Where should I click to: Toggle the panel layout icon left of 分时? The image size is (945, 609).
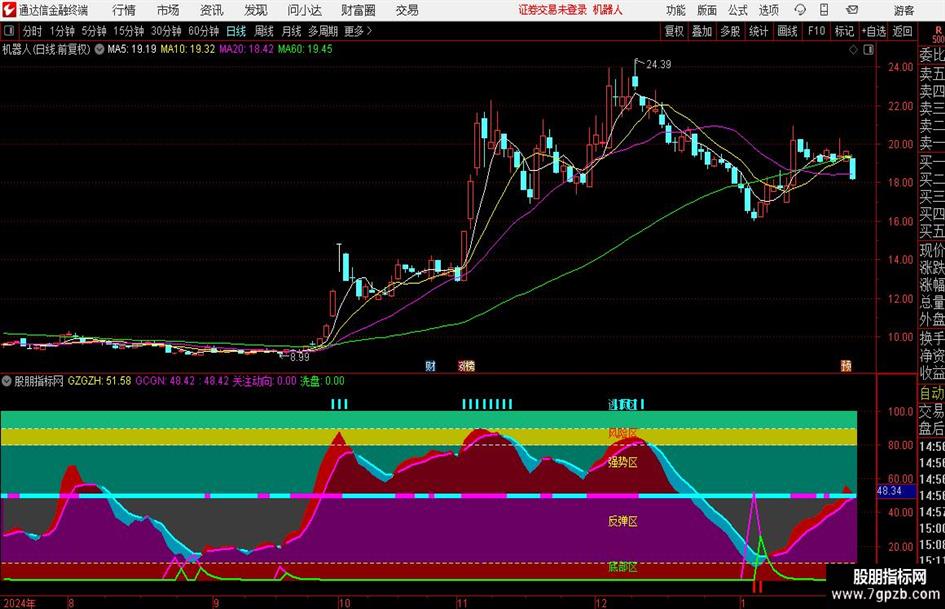point(8,31)
